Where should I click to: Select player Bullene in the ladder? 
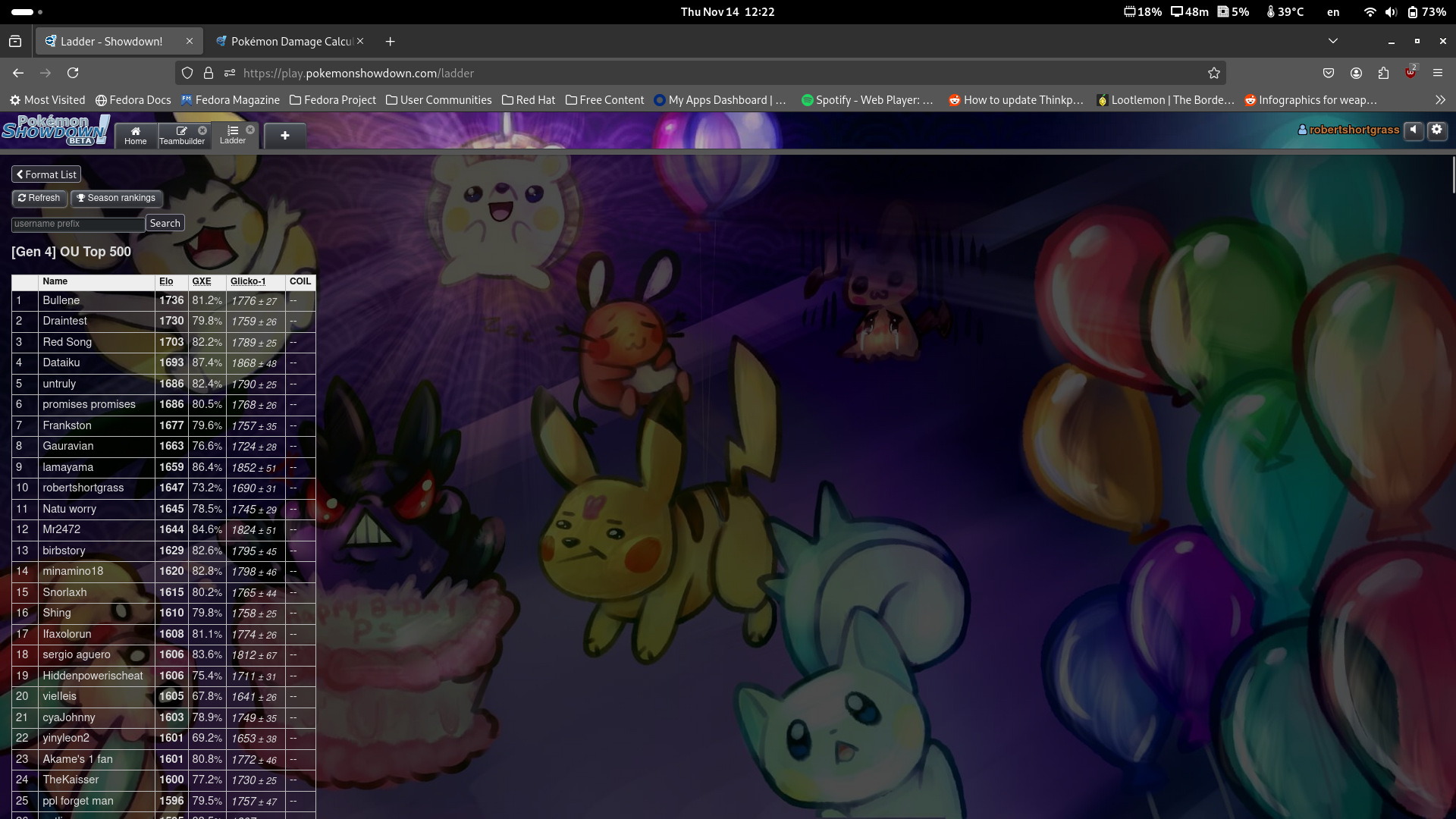61,300
